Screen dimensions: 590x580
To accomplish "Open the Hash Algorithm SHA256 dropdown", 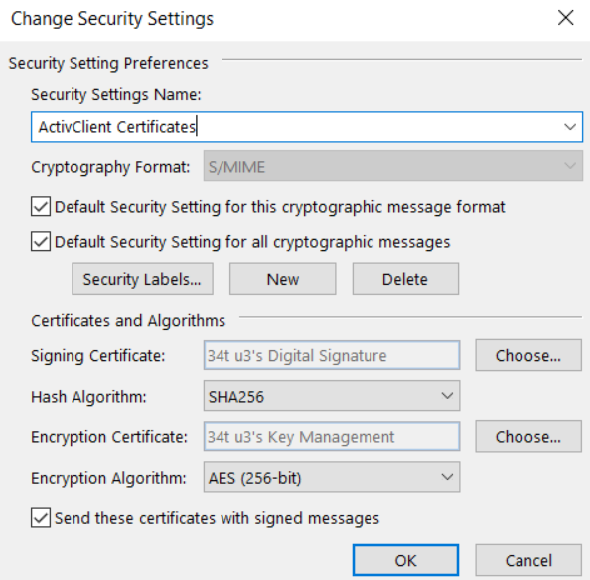I will [x=332, y=396].
